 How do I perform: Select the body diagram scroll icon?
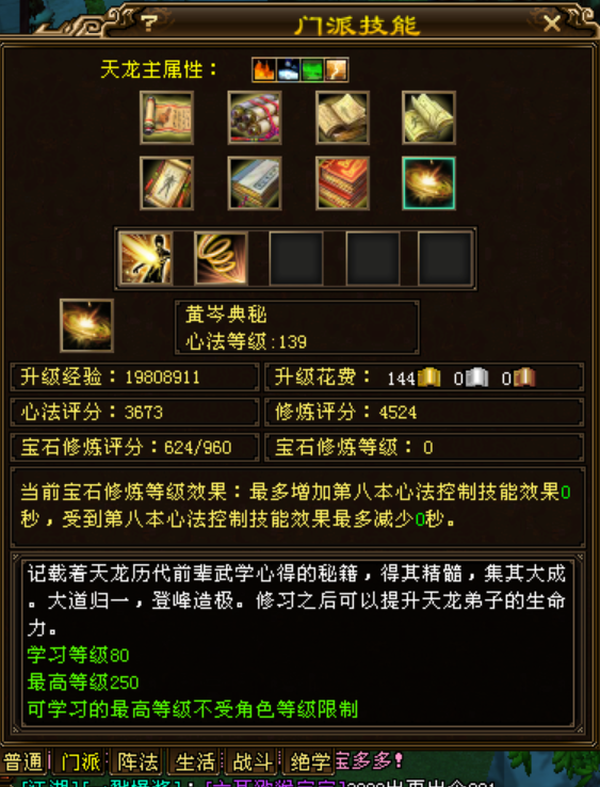(x=167, y=183)
